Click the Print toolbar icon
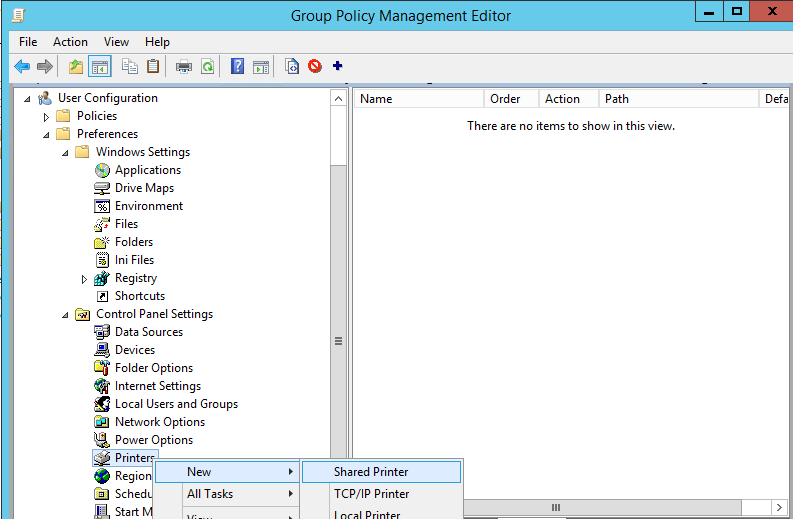Viewport: 793px width, 519px height. [x=184, y=66]
